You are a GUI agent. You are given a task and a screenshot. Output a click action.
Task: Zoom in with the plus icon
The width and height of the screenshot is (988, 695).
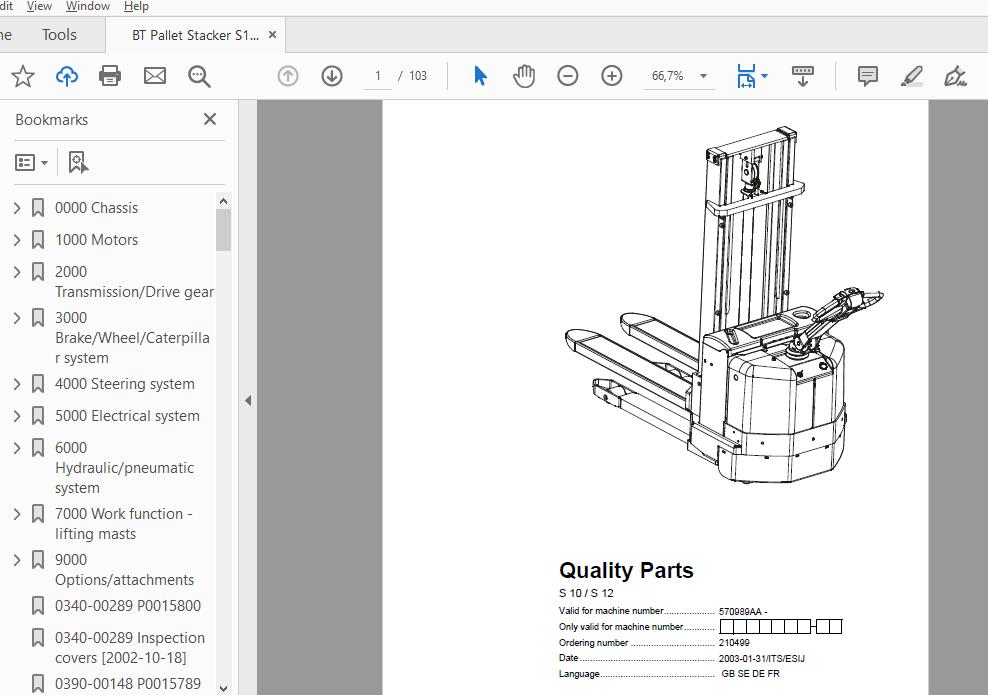coord(612,76)
